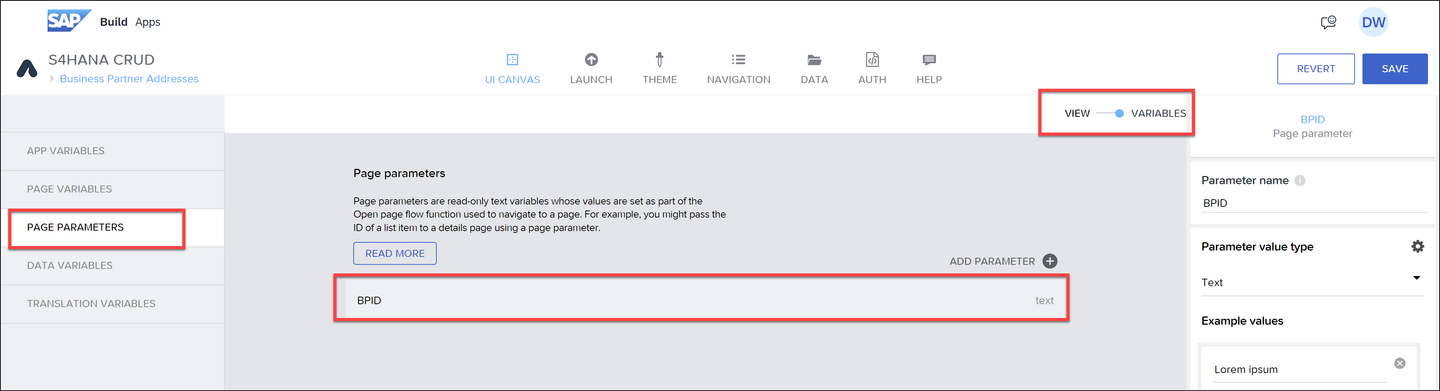Click the Add Parameter plus icon
The width and height of the screenshot is (1440, 391).
point(1050,261)
